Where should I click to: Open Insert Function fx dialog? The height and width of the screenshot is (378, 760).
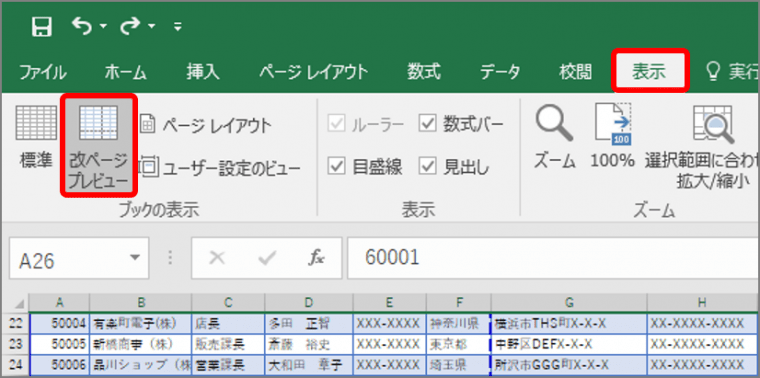316,258
